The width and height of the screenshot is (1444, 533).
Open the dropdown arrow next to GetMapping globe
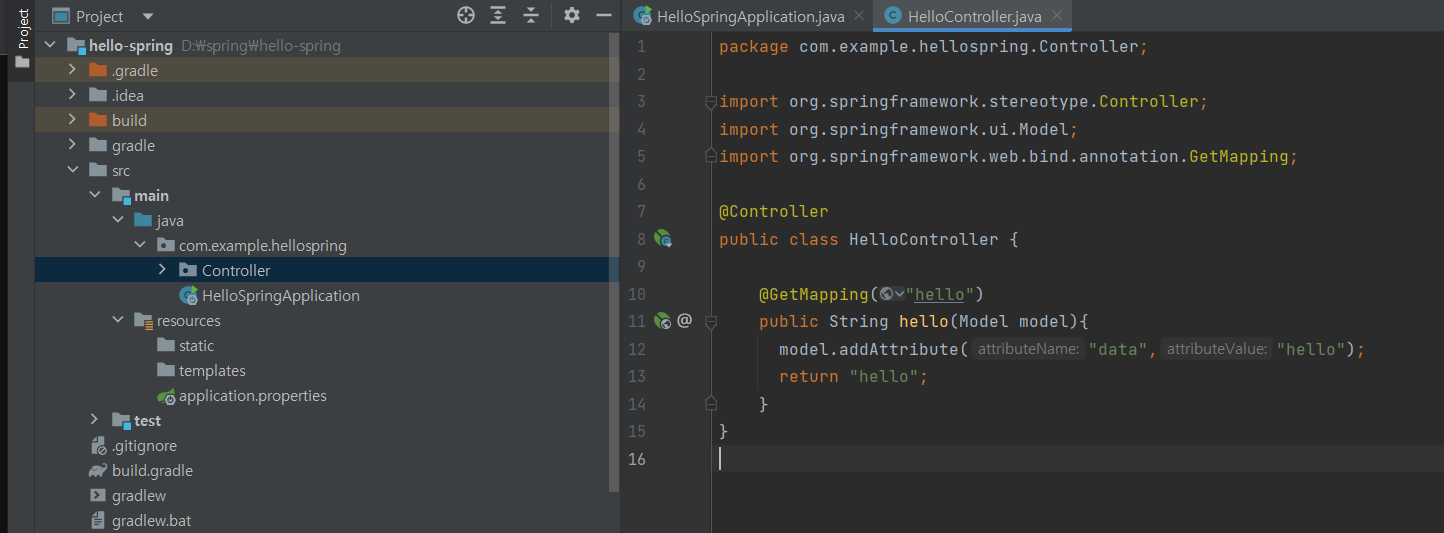899,294
